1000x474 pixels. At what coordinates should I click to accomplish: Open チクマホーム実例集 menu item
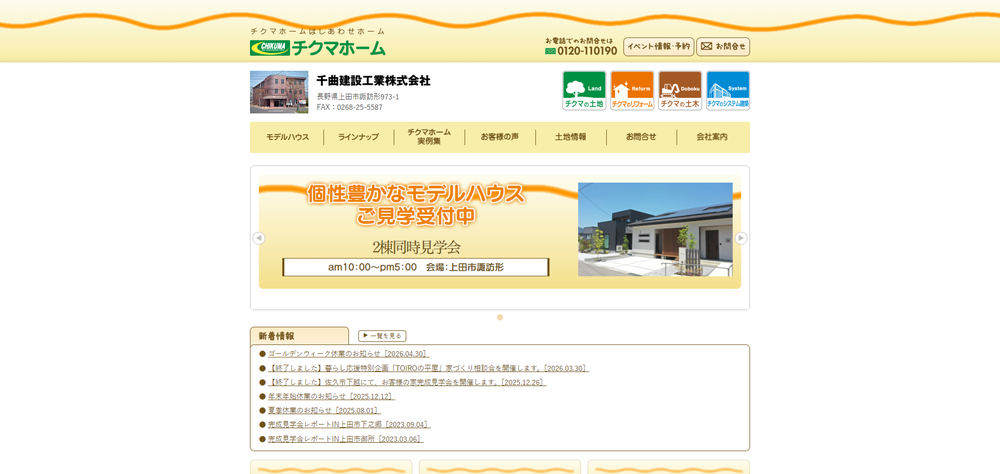pyautogui.click(x=429, y=137)
